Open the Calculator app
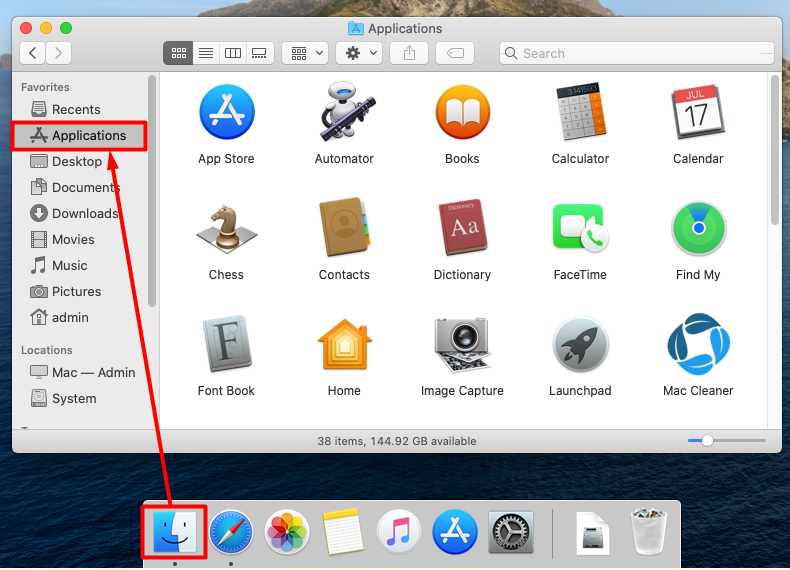Screen dimensions: 790x570 pos(580,112)
